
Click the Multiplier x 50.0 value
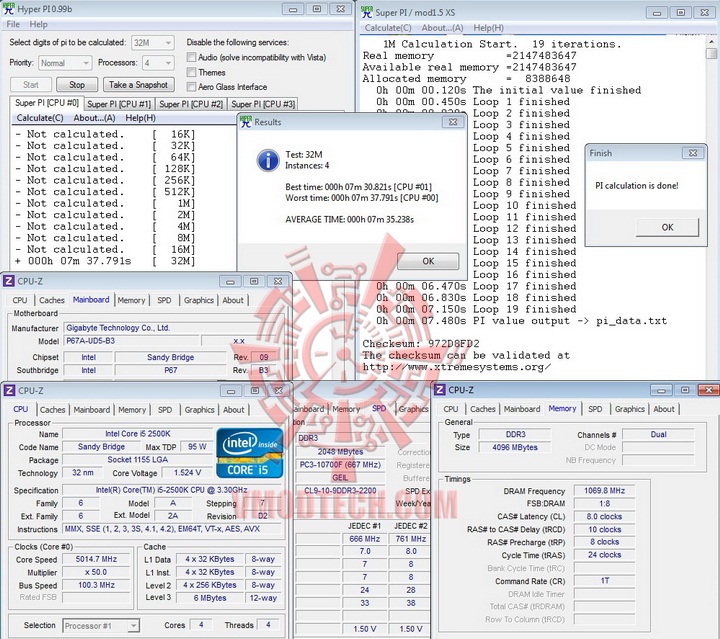click(x=96, y=572)
